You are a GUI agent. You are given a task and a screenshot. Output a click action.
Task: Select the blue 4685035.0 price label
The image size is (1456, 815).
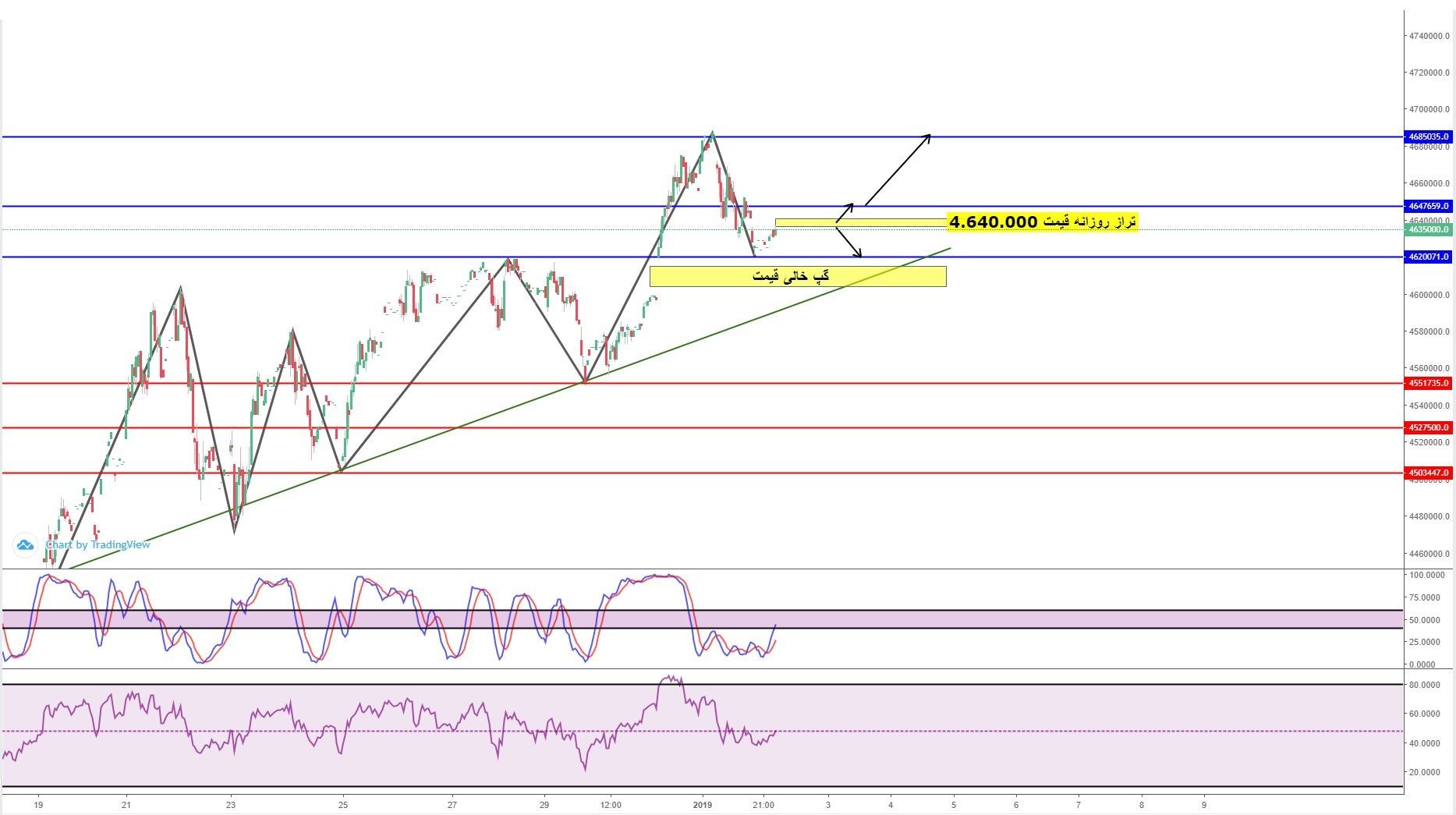tap(1429, 136)
